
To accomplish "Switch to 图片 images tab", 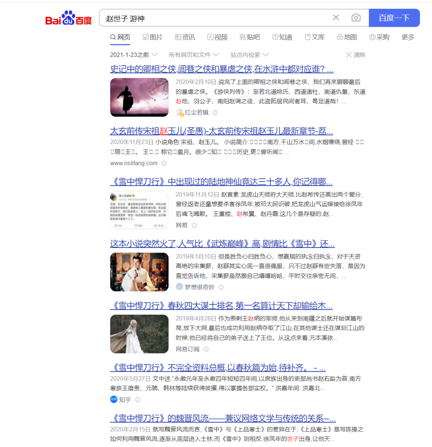I will (152, 37).
